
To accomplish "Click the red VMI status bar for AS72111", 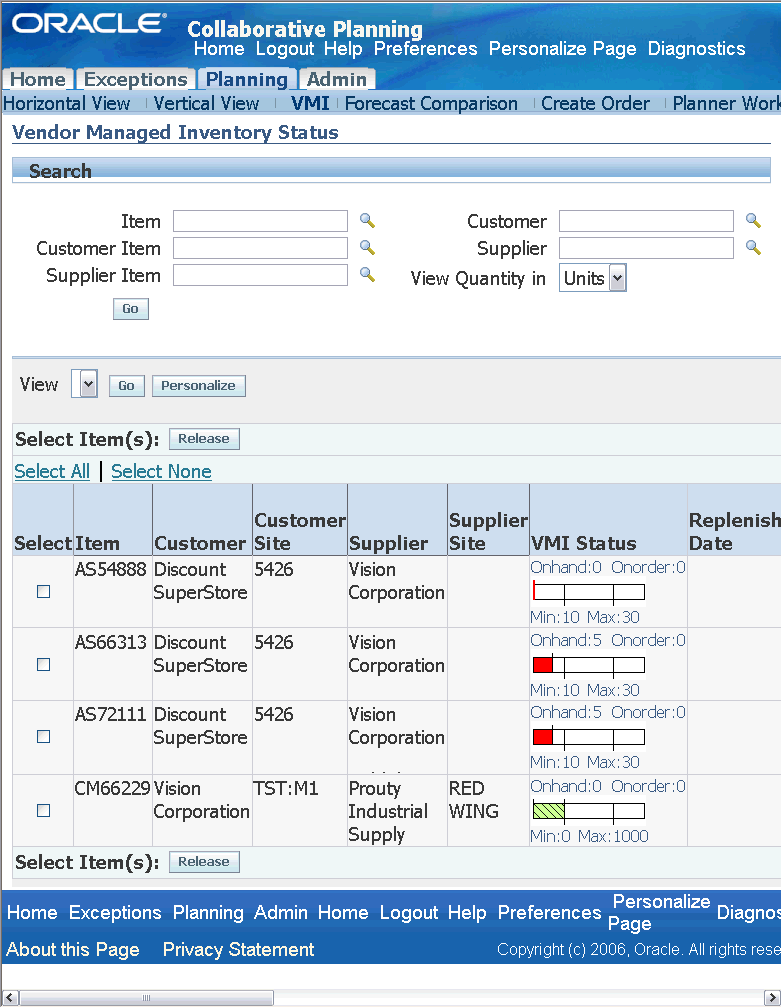I will click(589, 737).
